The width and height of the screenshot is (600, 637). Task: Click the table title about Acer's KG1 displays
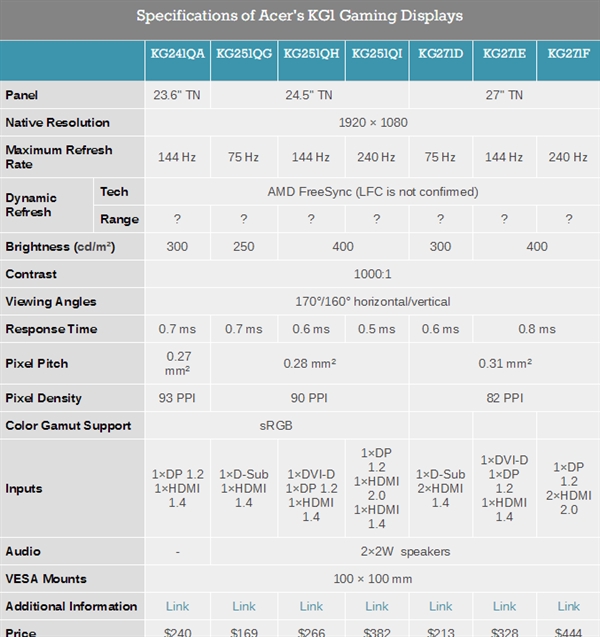pyautogui.click(x=300, y=16)
